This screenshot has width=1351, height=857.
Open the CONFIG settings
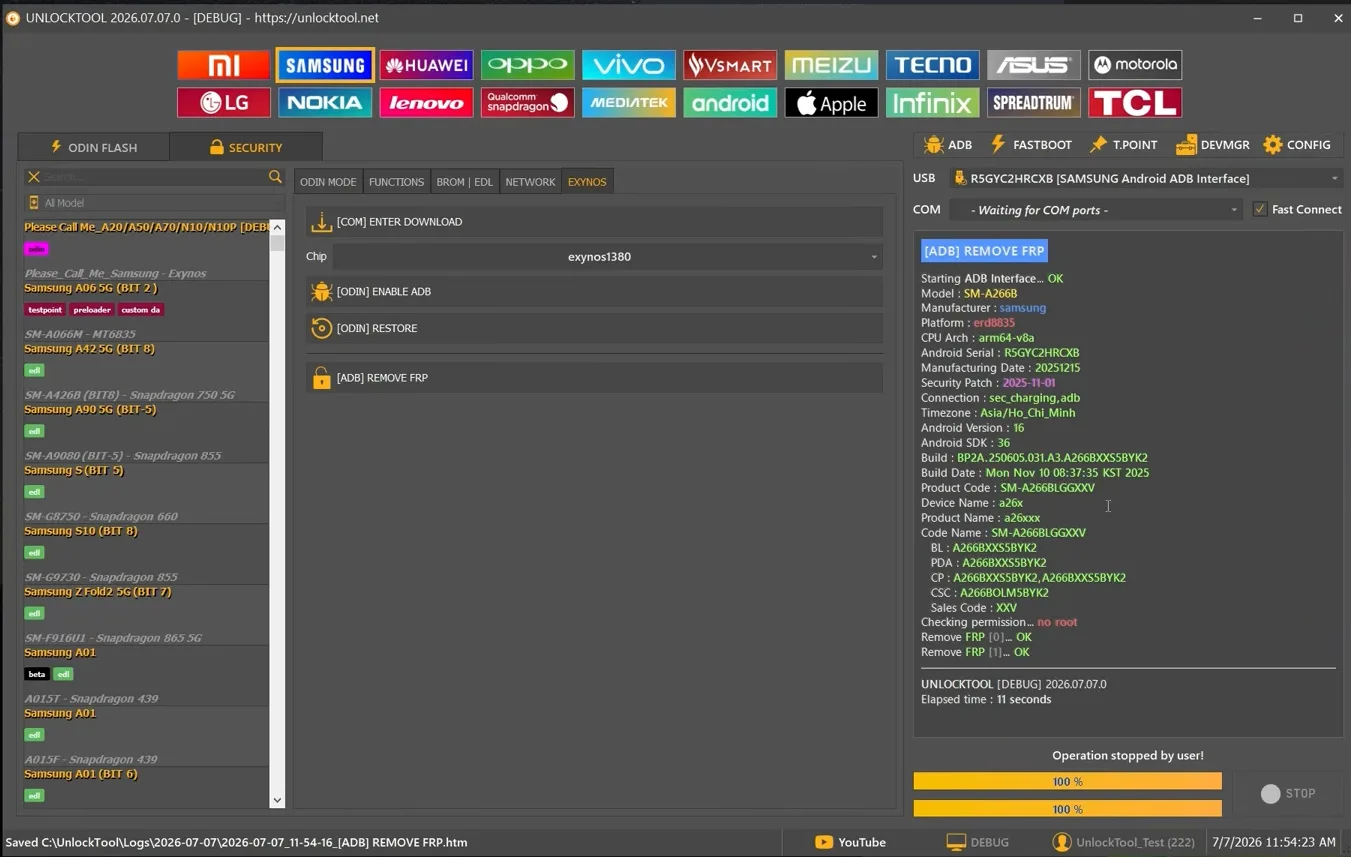coord(1296,145)
